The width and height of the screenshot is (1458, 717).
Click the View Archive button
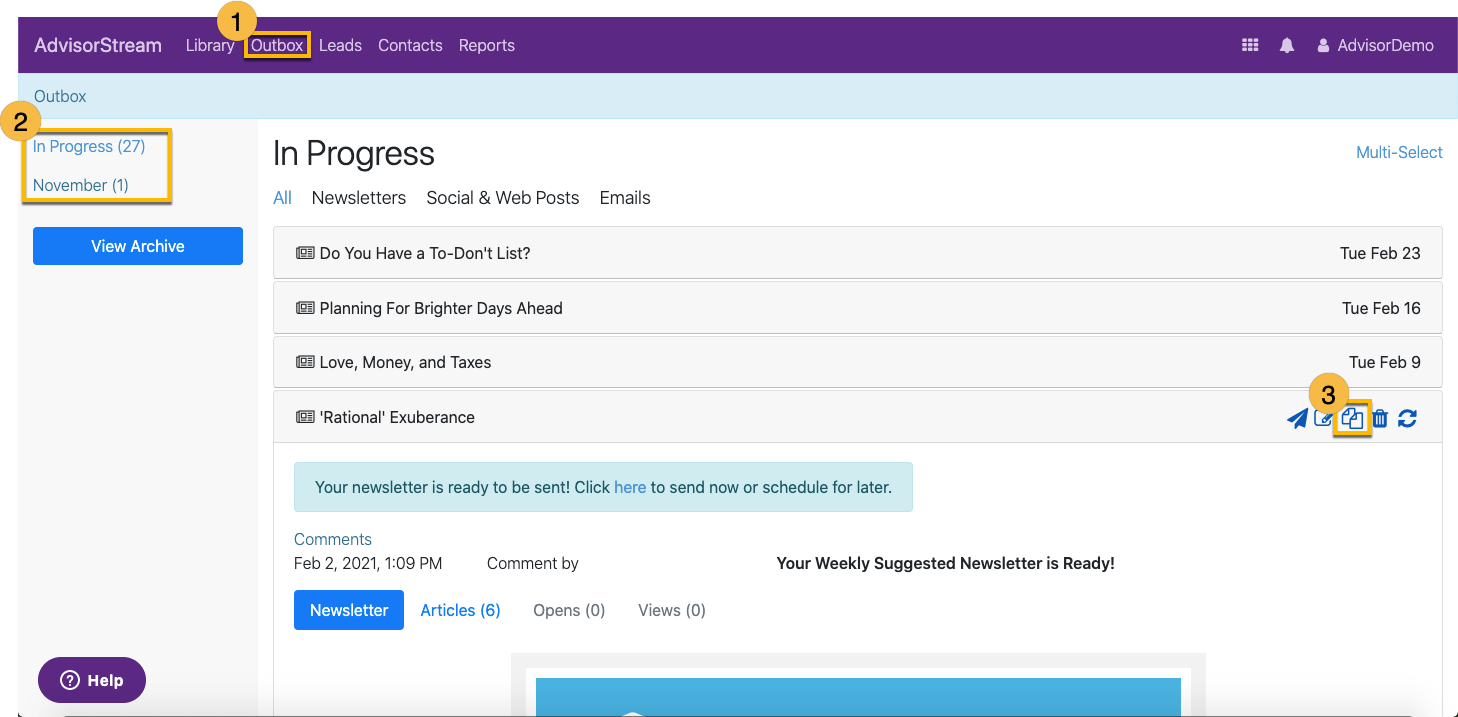click(x=138, y=246)
